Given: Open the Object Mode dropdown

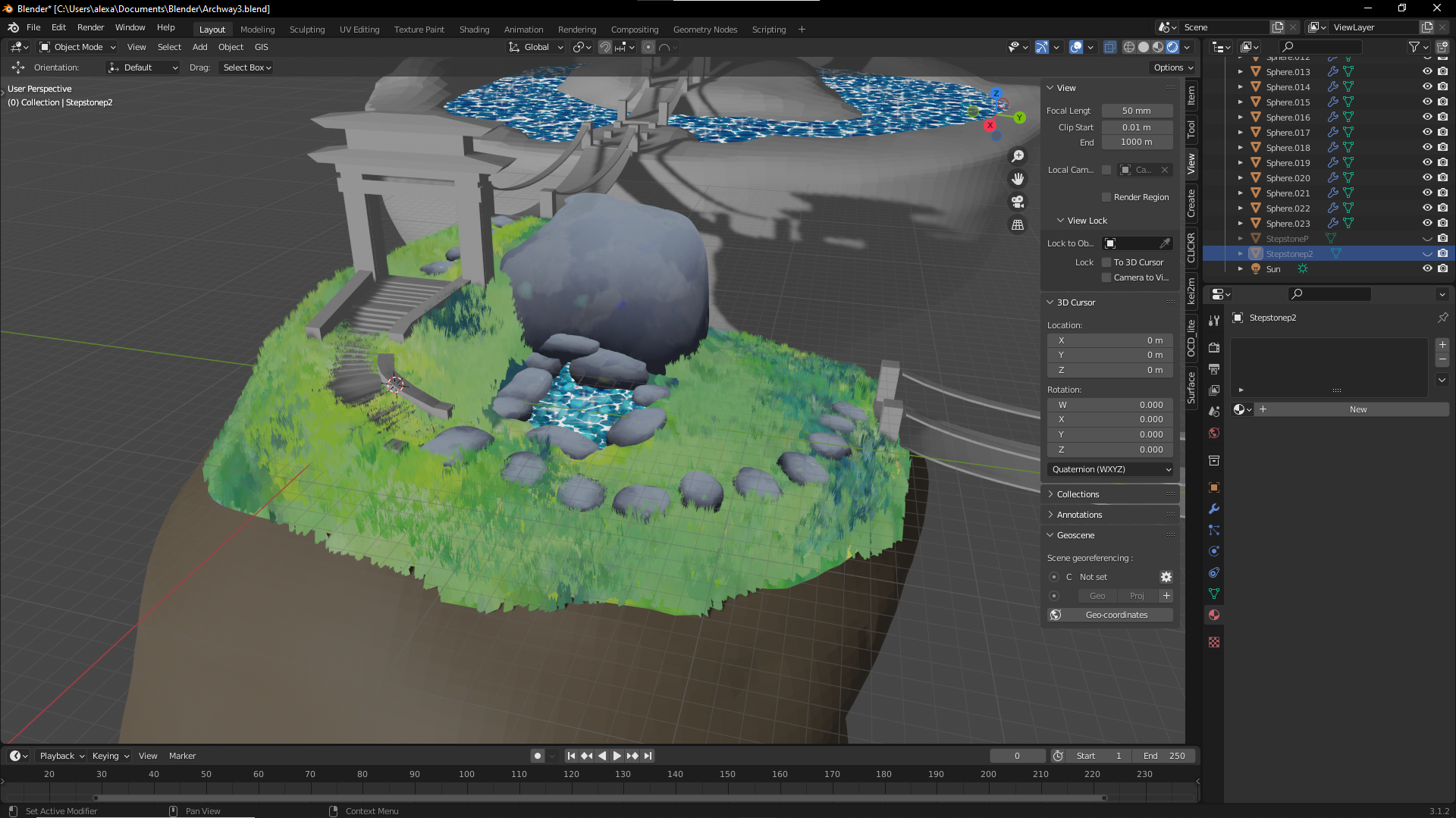Looking at the screenshot, I should (x=78, y=47).
